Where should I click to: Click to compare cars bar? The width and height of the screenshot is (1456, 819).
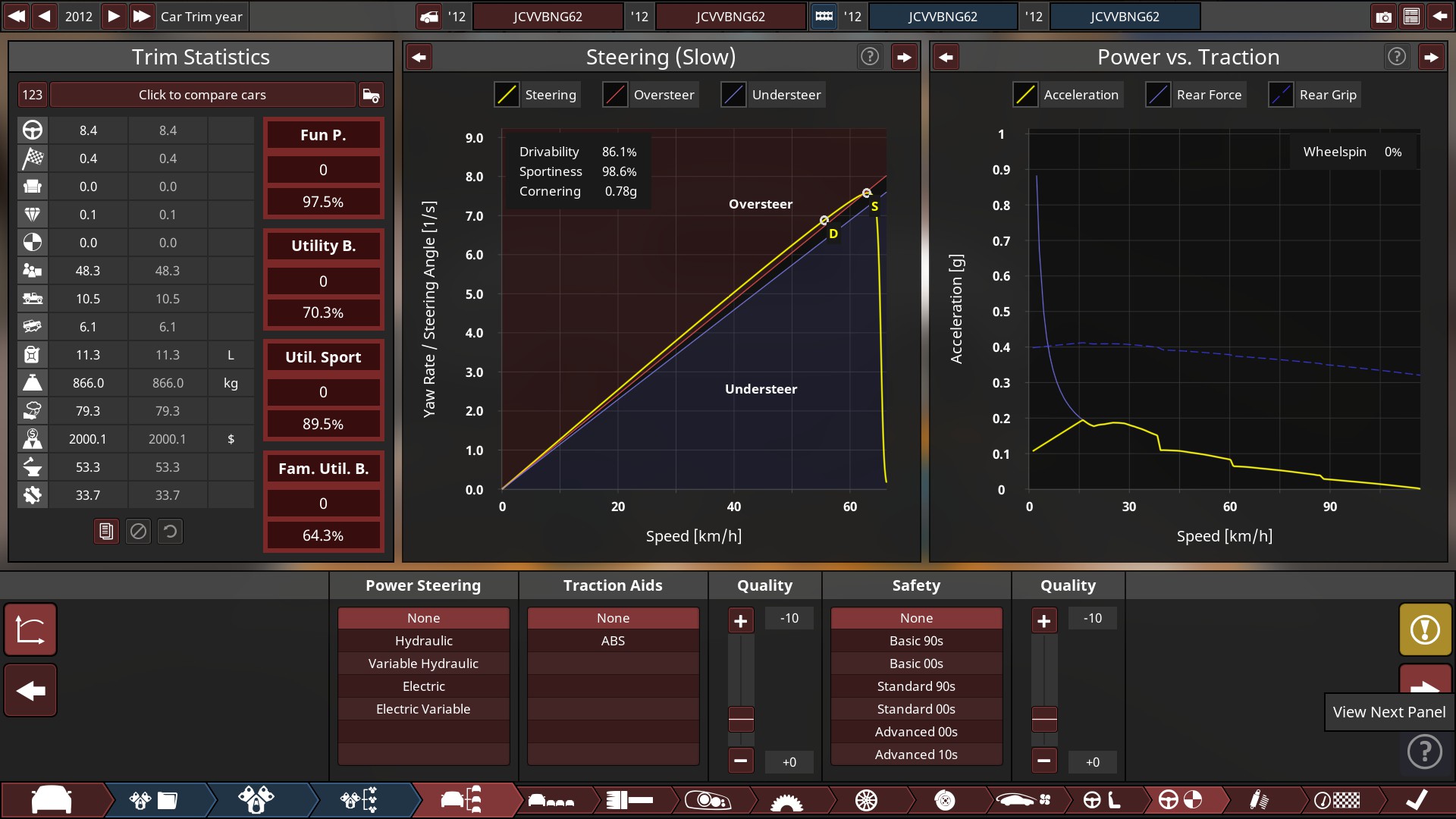pos(202,95)
